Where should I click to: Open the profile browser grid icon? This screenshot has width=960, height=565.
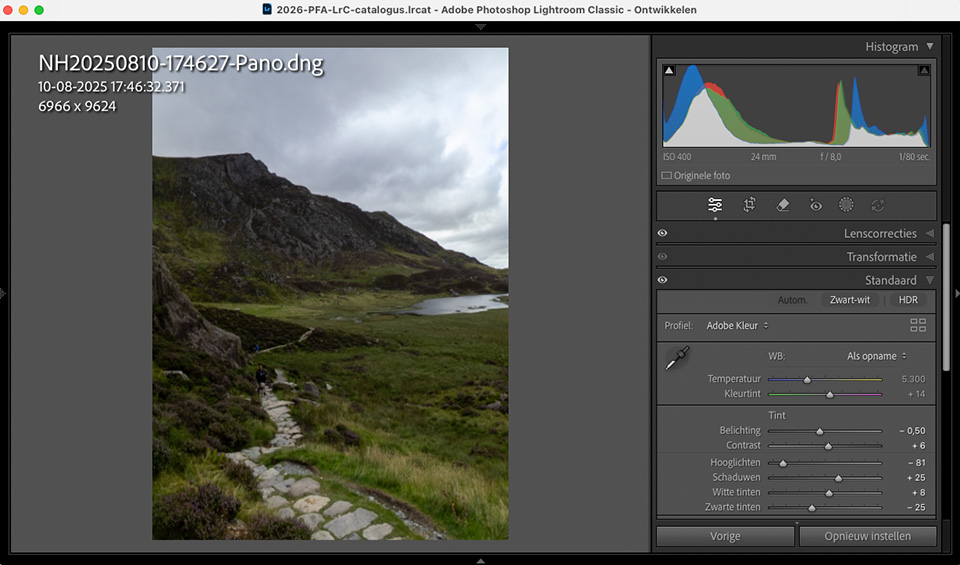click(918, 325)
